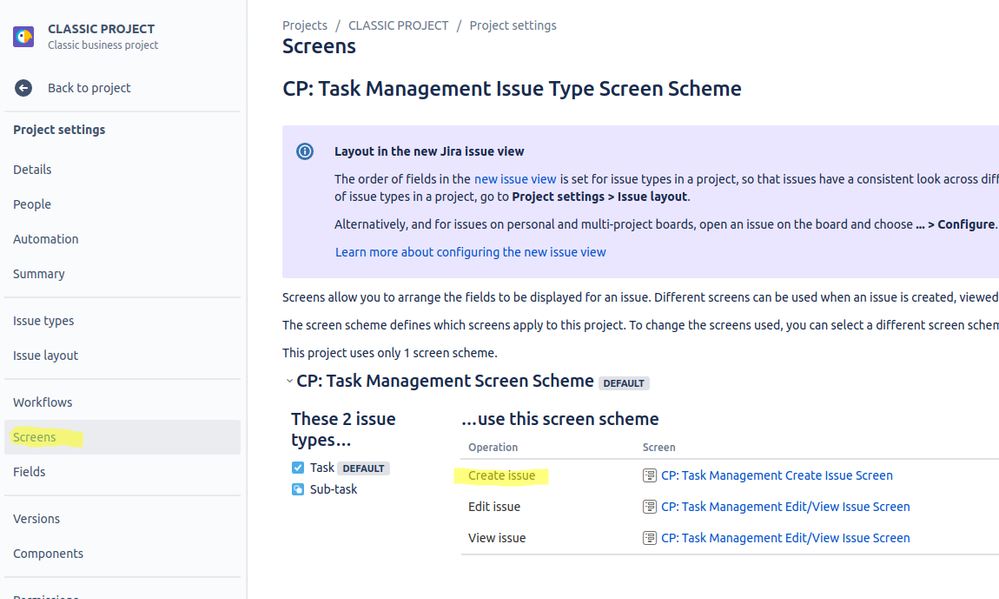The width and height of the screenshot is (999, 599).
Task: Click Project settings breadcrumb link
Action: point(513,25)
